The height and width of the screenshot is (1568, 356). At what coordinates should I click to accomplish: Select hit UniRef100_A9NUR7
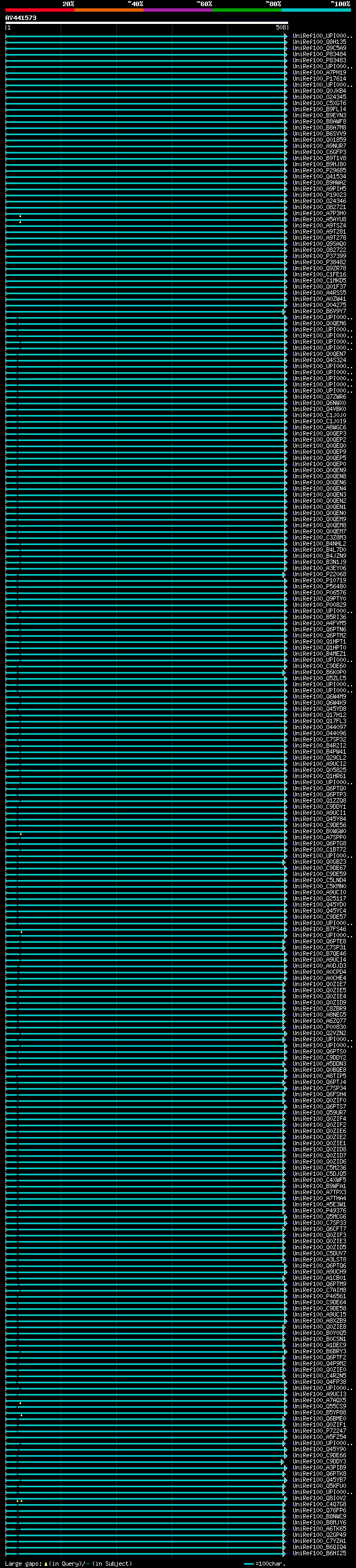click(319, 146)
